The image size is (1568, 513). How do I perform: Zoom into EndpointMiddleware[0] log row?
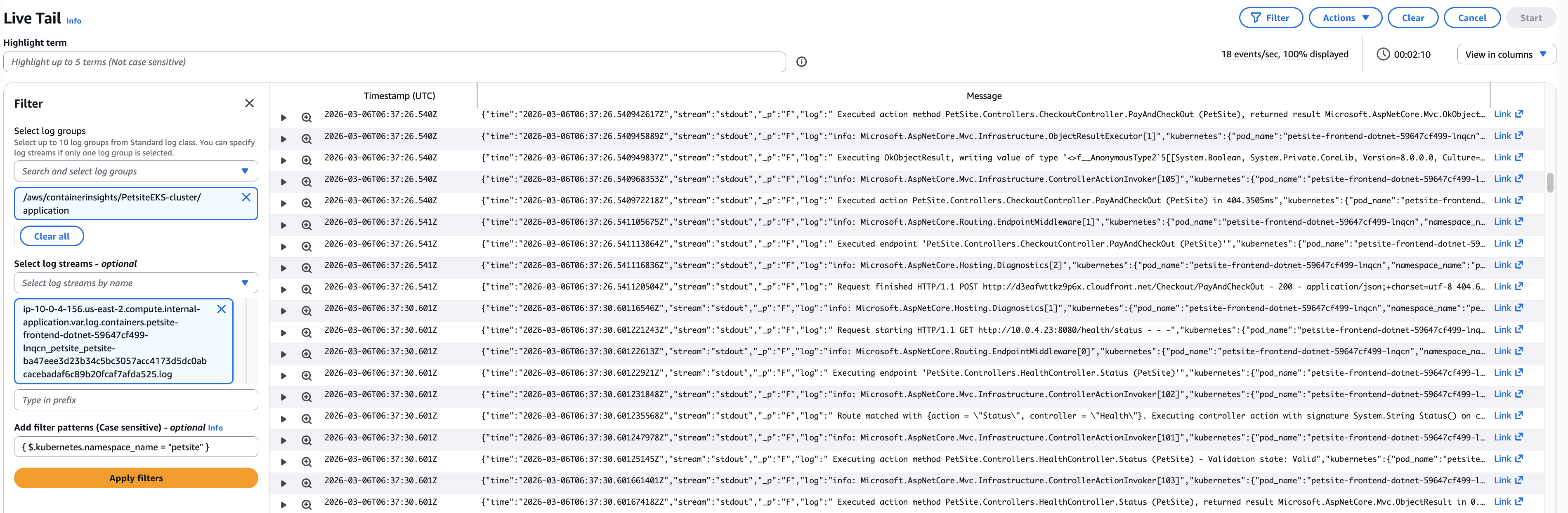[306, 354]
